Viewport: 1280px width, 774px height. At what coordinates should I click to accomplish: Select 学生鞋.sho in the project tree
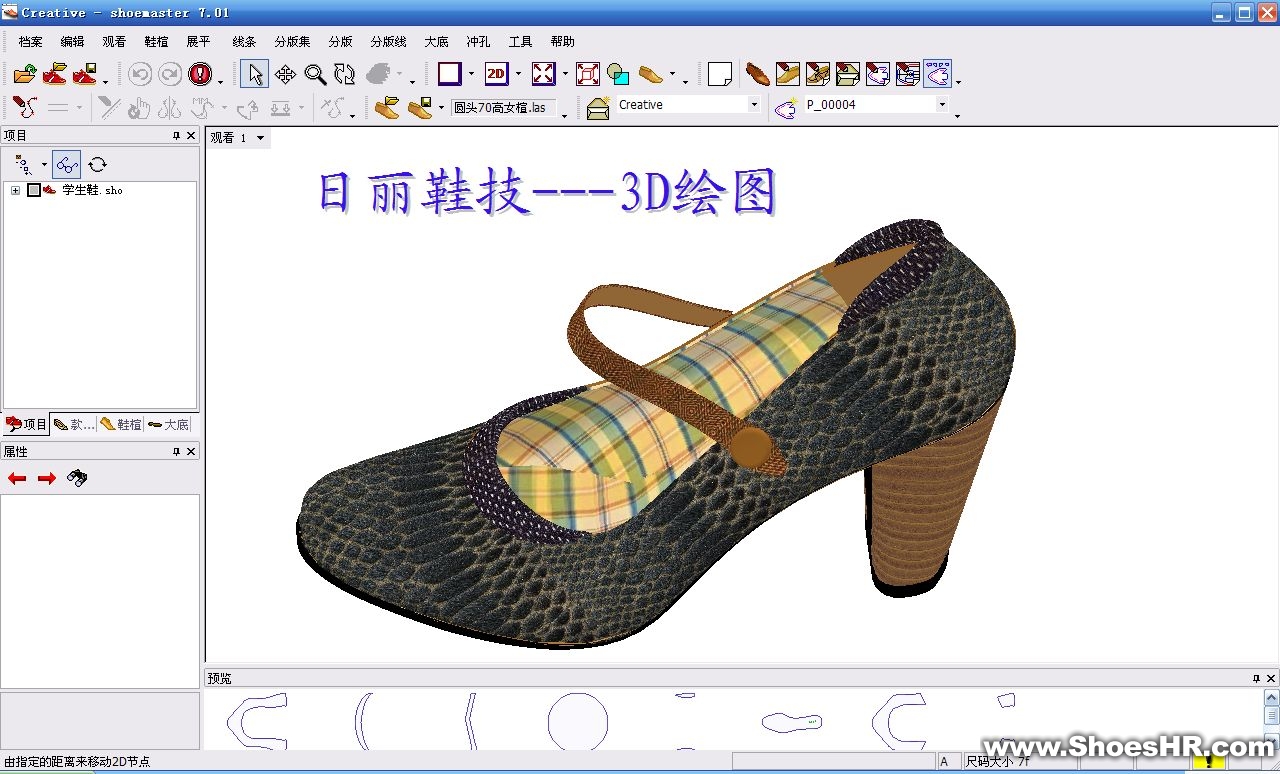[x=92, y=190]
